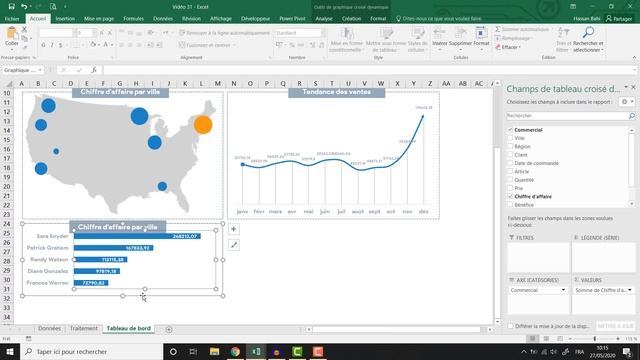Click the Insérer cells icon
The width and height of the screenshot is (640, 360).
pos(440,33)
